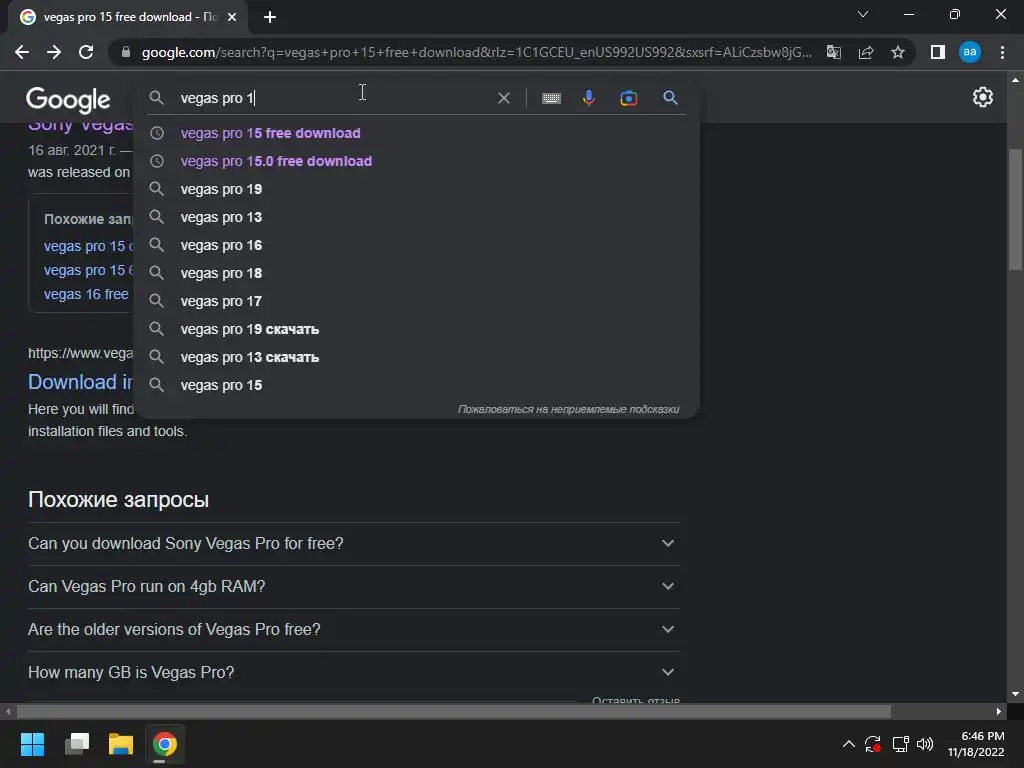Open the volume control in tray

[x=925, y=744]
